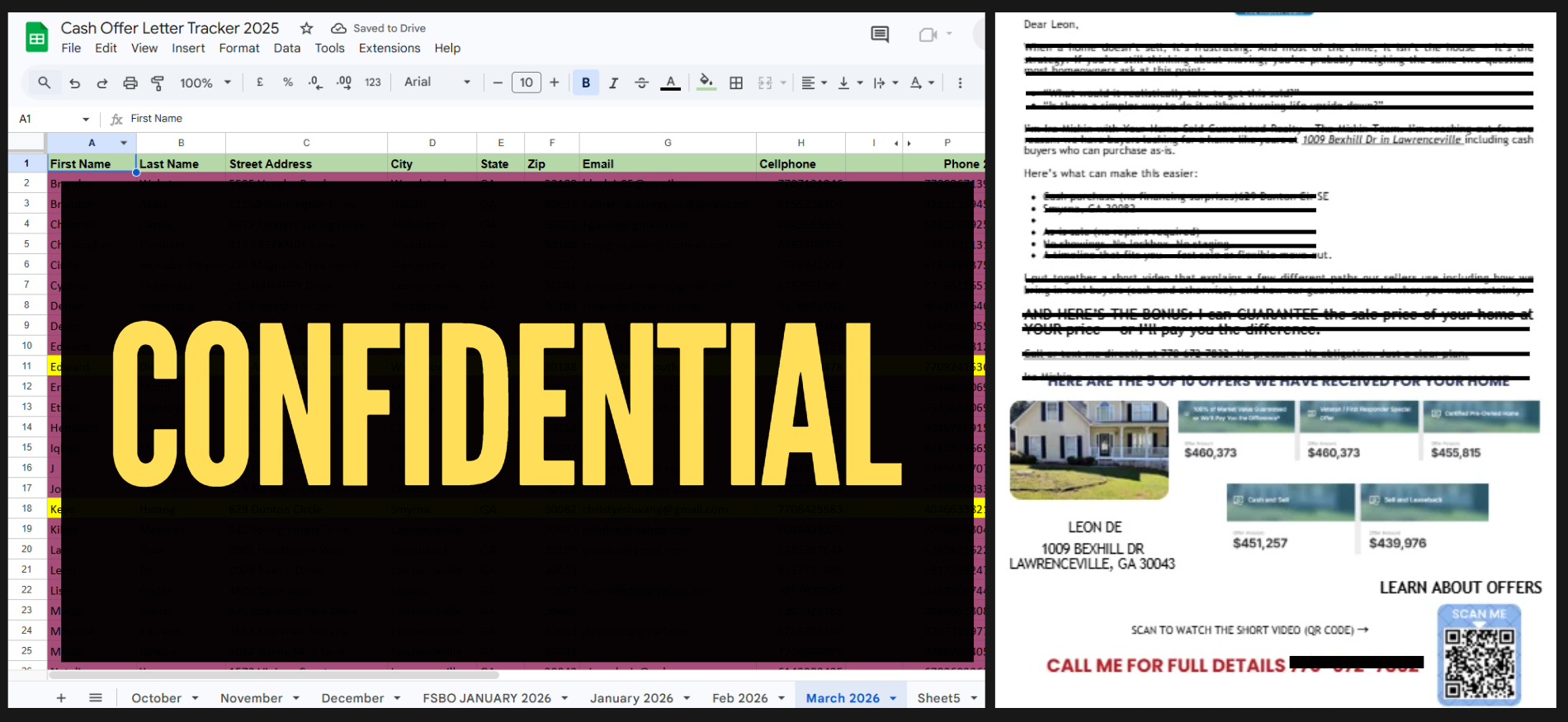Open the Arial font dropdown

click(437, 83)
